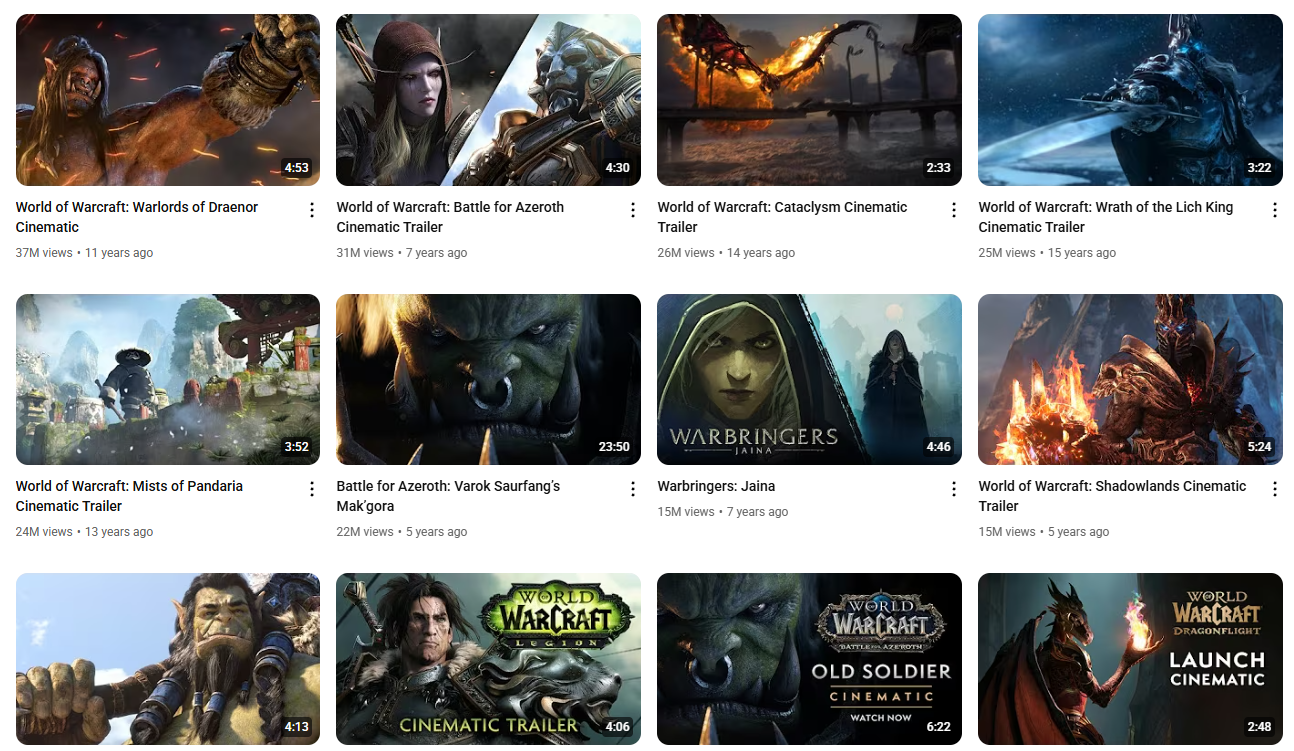Click title 'World of Warcraft: Warlords of Draenor Cinematic'
1294x751 pixels.
pos(137,217)
